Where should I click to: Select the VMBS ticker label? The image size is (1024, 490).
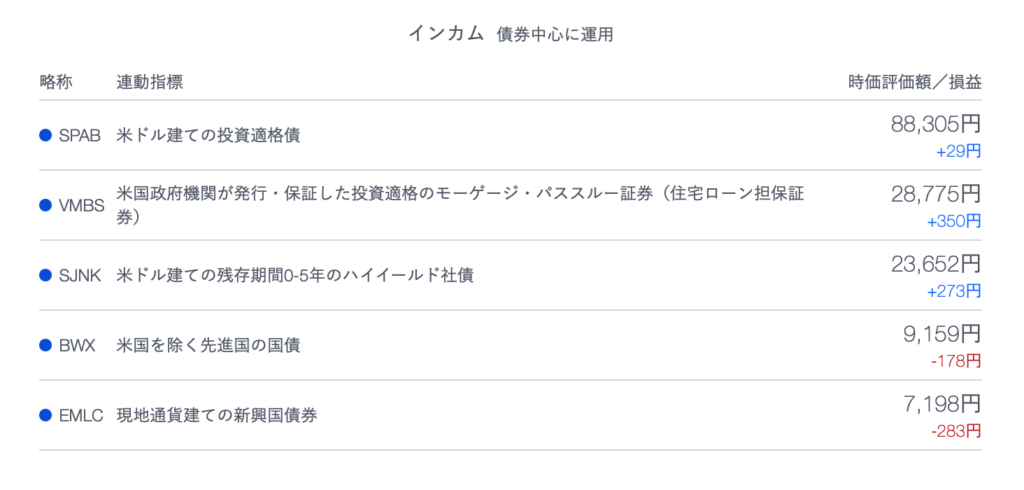(x=81, y=206)
